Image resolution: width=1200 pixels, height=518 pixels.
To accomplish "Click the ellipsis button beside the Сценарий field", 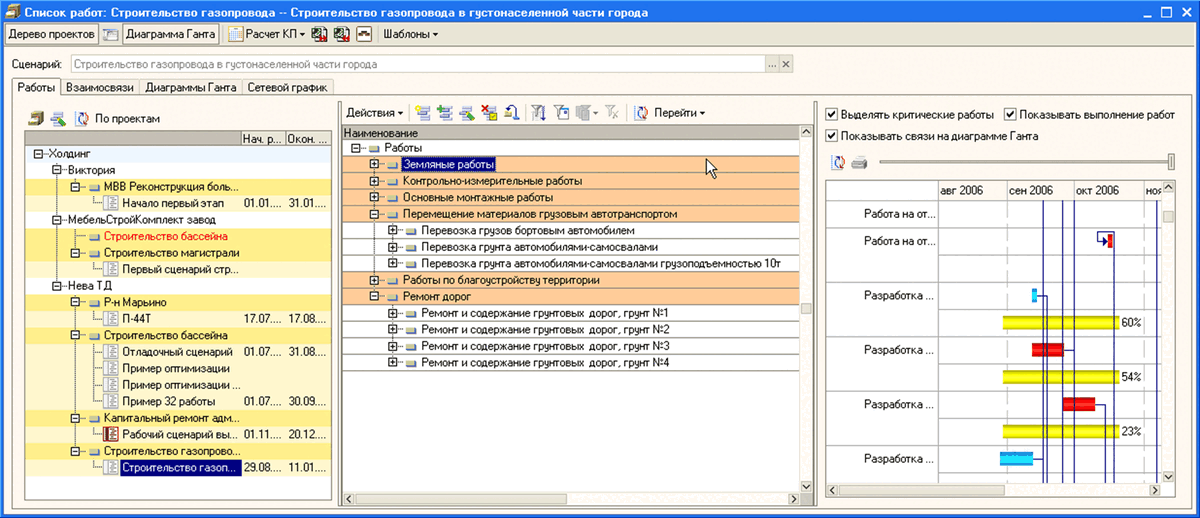I will (x=772, y=64).
